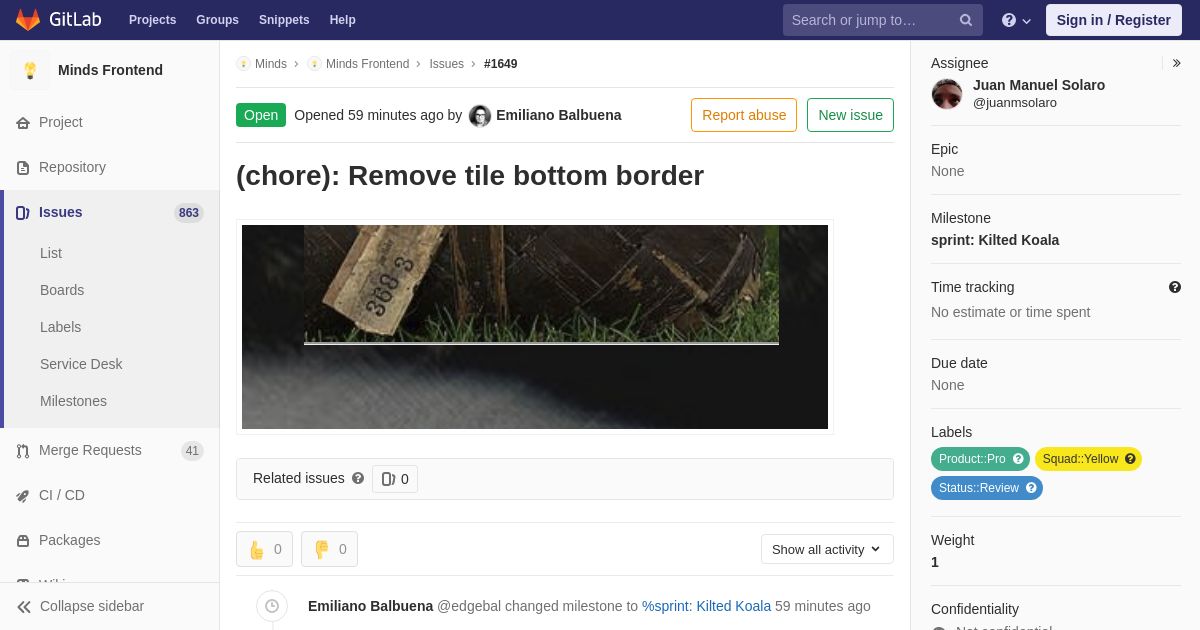Open the Groups menu
This screenshot has height=630, width=1200.
click(217, 20)
